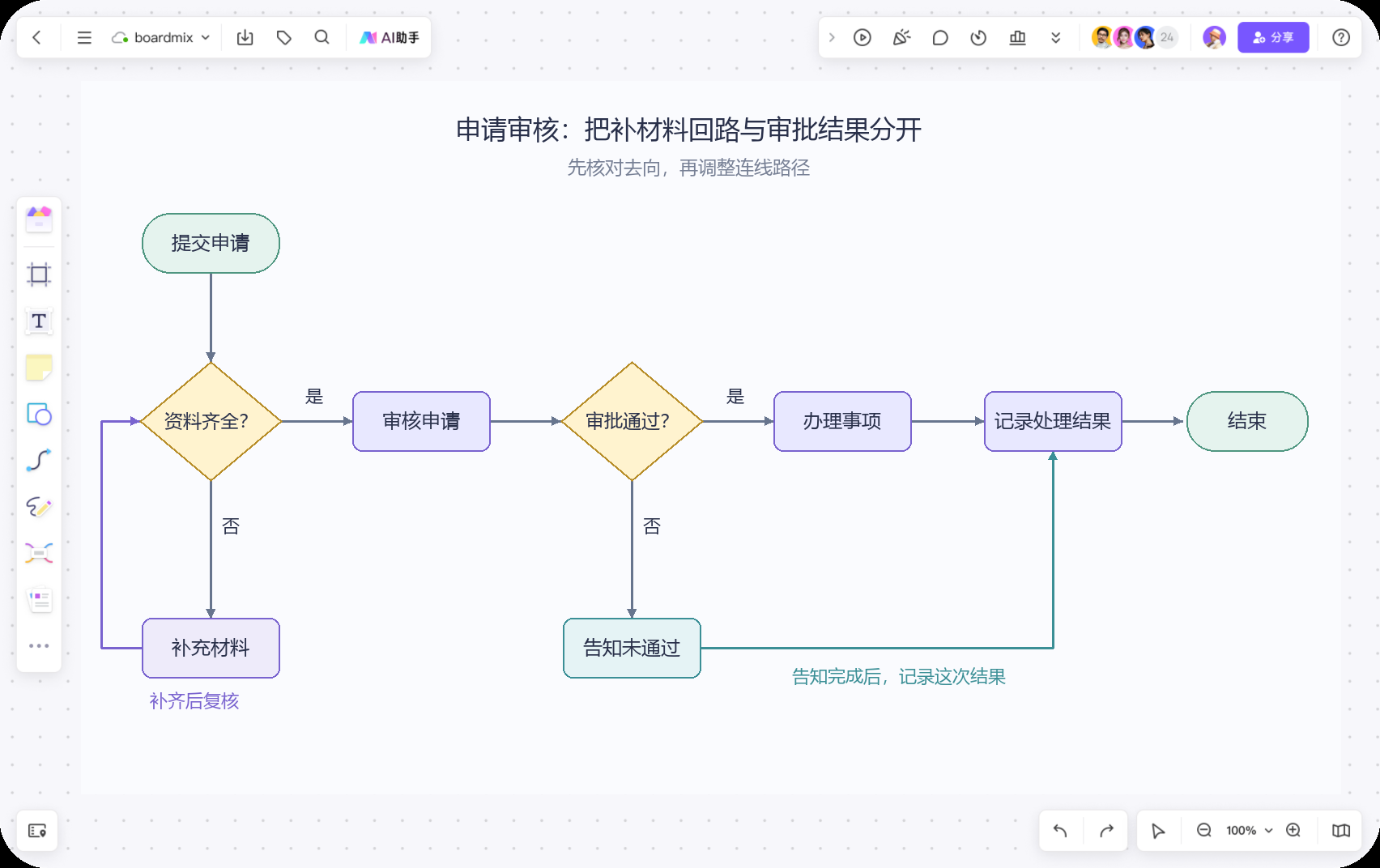Open the document card tool
Viewport: 1380px width, 868px height.
click(39, 600)
